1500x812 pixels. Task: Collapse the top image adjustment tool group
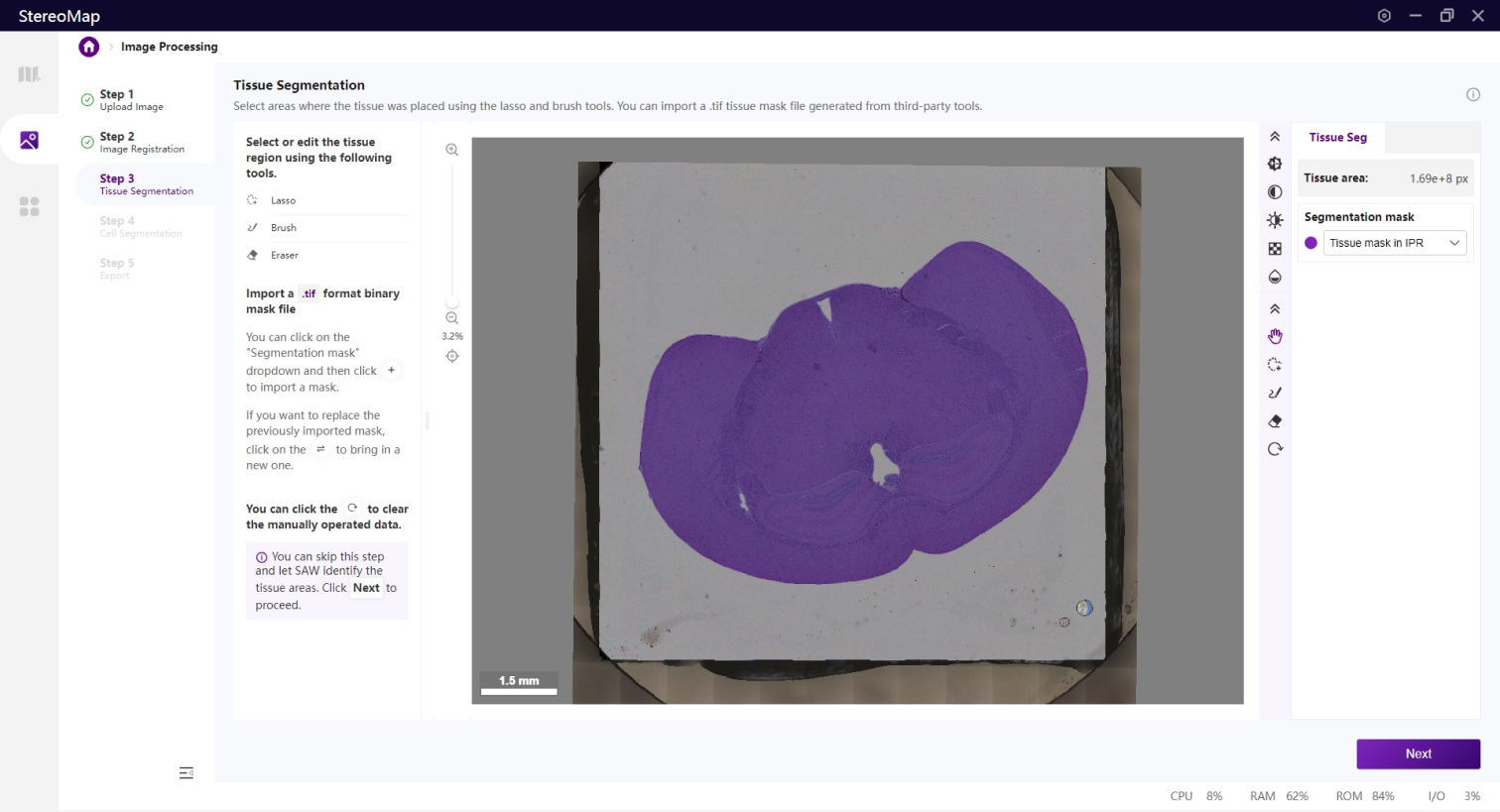click(1275, 137)
